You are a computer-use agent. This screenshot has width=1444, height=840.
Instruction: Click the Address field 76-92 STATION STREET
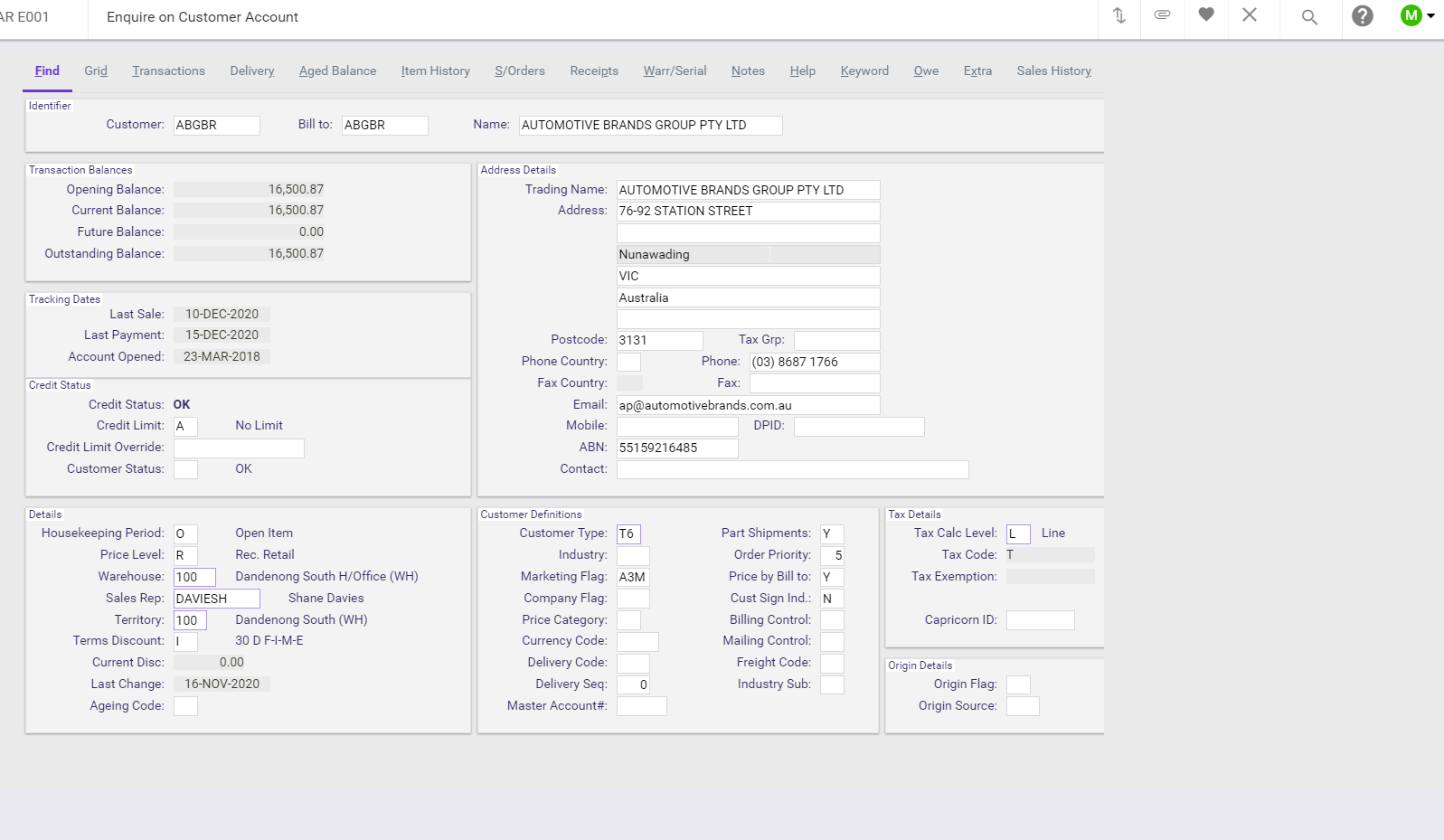pos(749,211)
